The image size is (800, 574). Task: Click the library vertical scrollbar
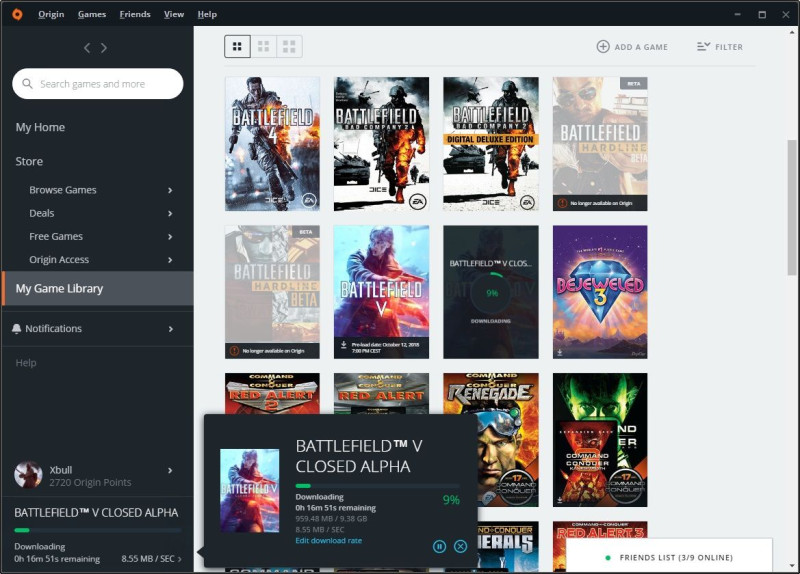pos(792,206)
